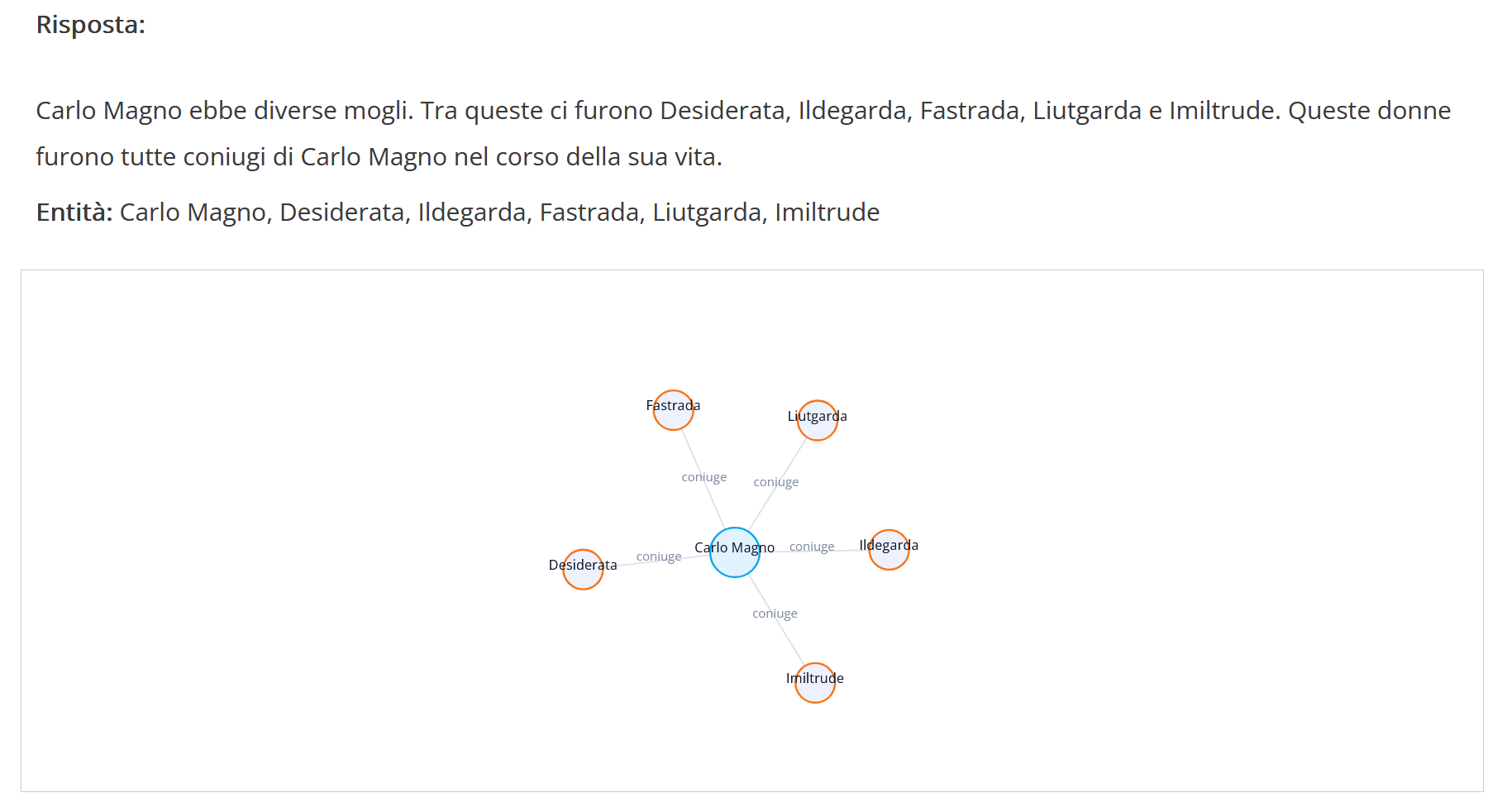Select coniuge edge label toward Liutgarda
Screen dimensions: 1512x812
click(775, 482)
